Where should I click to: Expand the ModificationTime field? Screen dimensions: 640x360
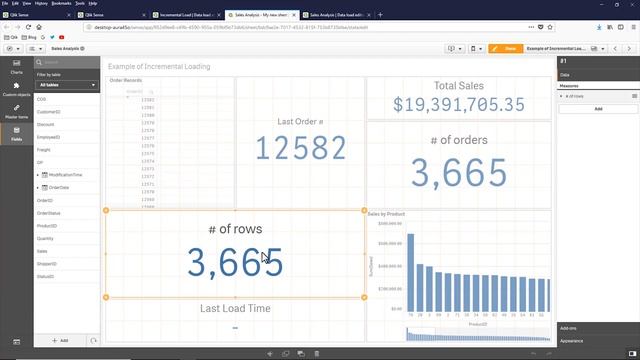[x=38, y=175]
